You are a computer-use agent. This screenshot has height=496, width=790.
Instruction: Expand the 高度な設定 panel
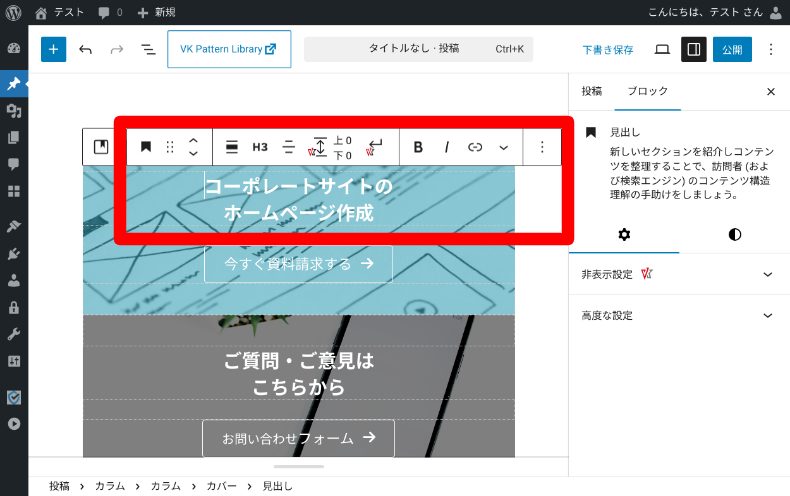(x=679, y=316)
